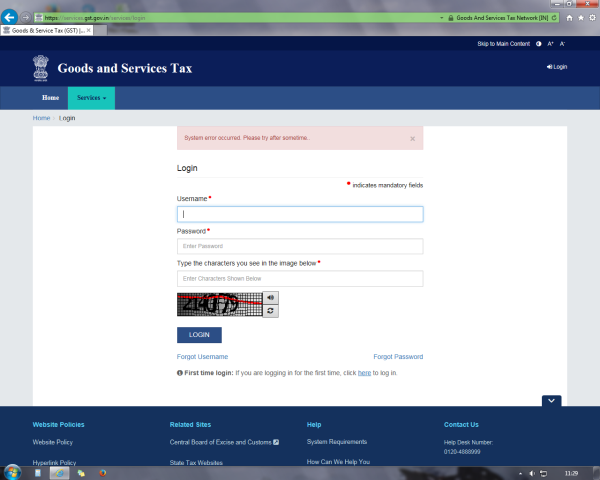Click the Forgot Username link
600x480 pixels.
coord(202,357)
